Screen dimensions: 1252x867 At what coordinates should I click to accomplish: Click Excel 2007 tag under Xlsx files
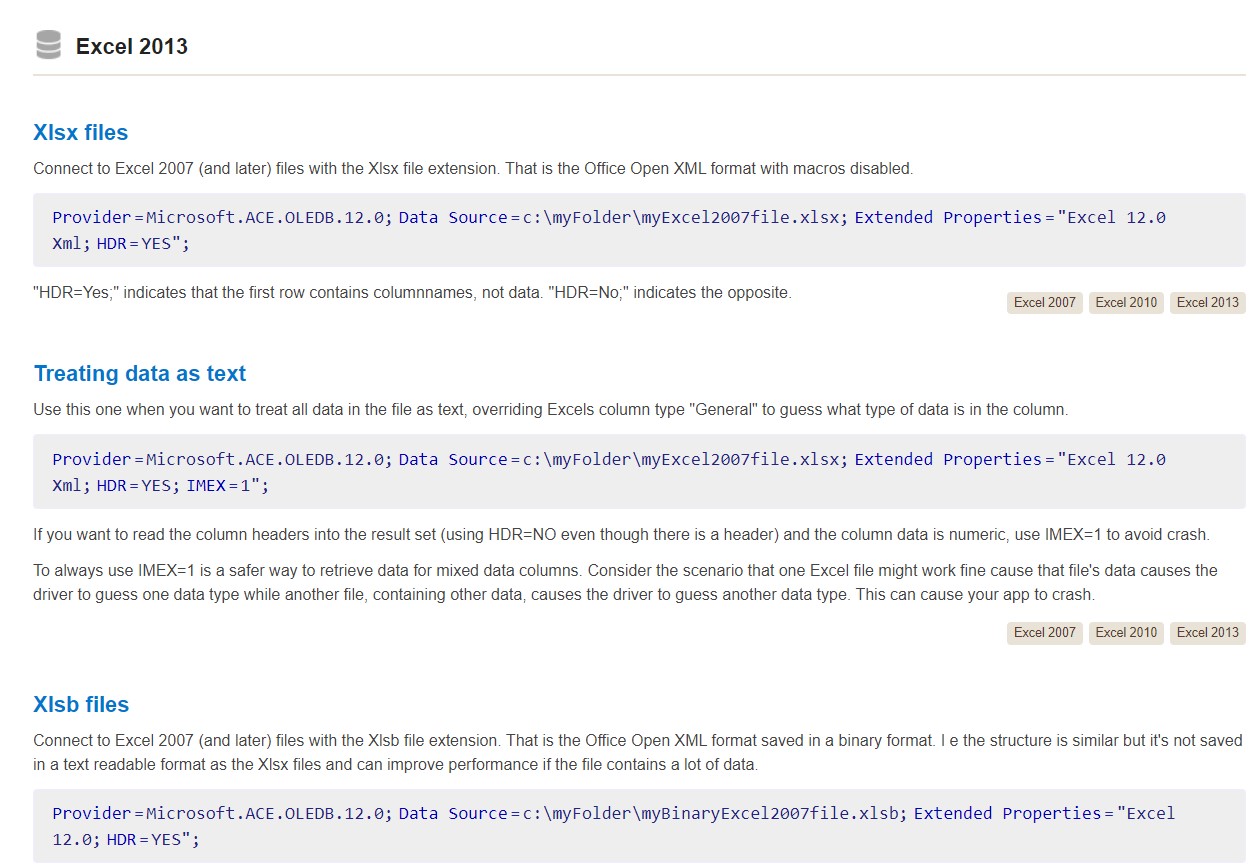click(x=1044, y=302)
